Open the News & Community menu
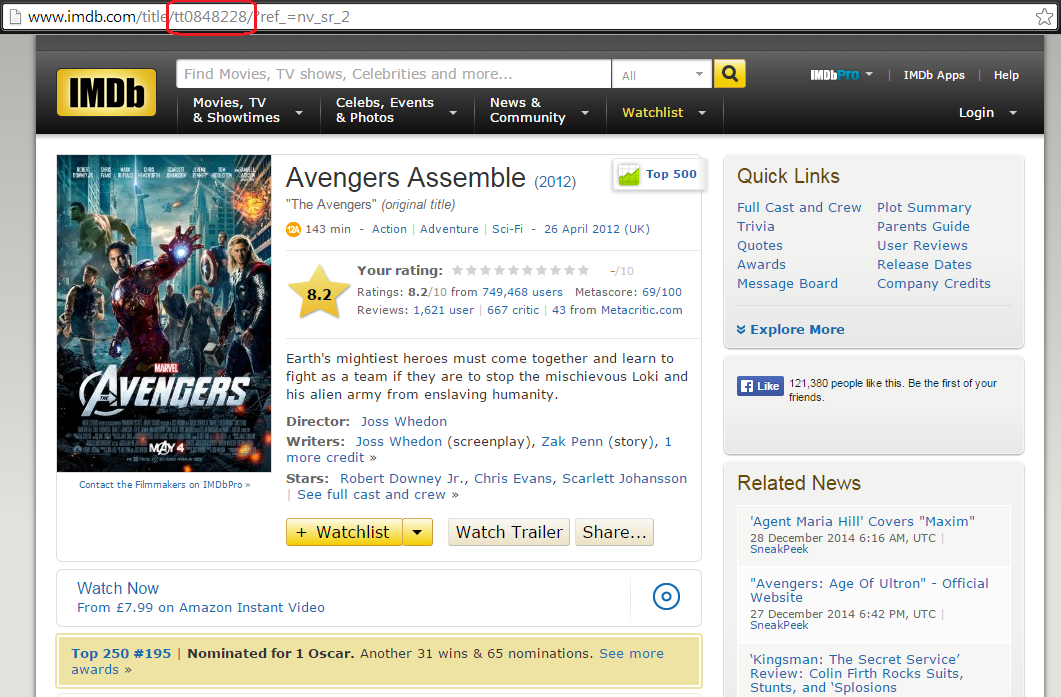The width and height of the screenshot is (1061, 697). pyautogui.click(x=539, y=110)
